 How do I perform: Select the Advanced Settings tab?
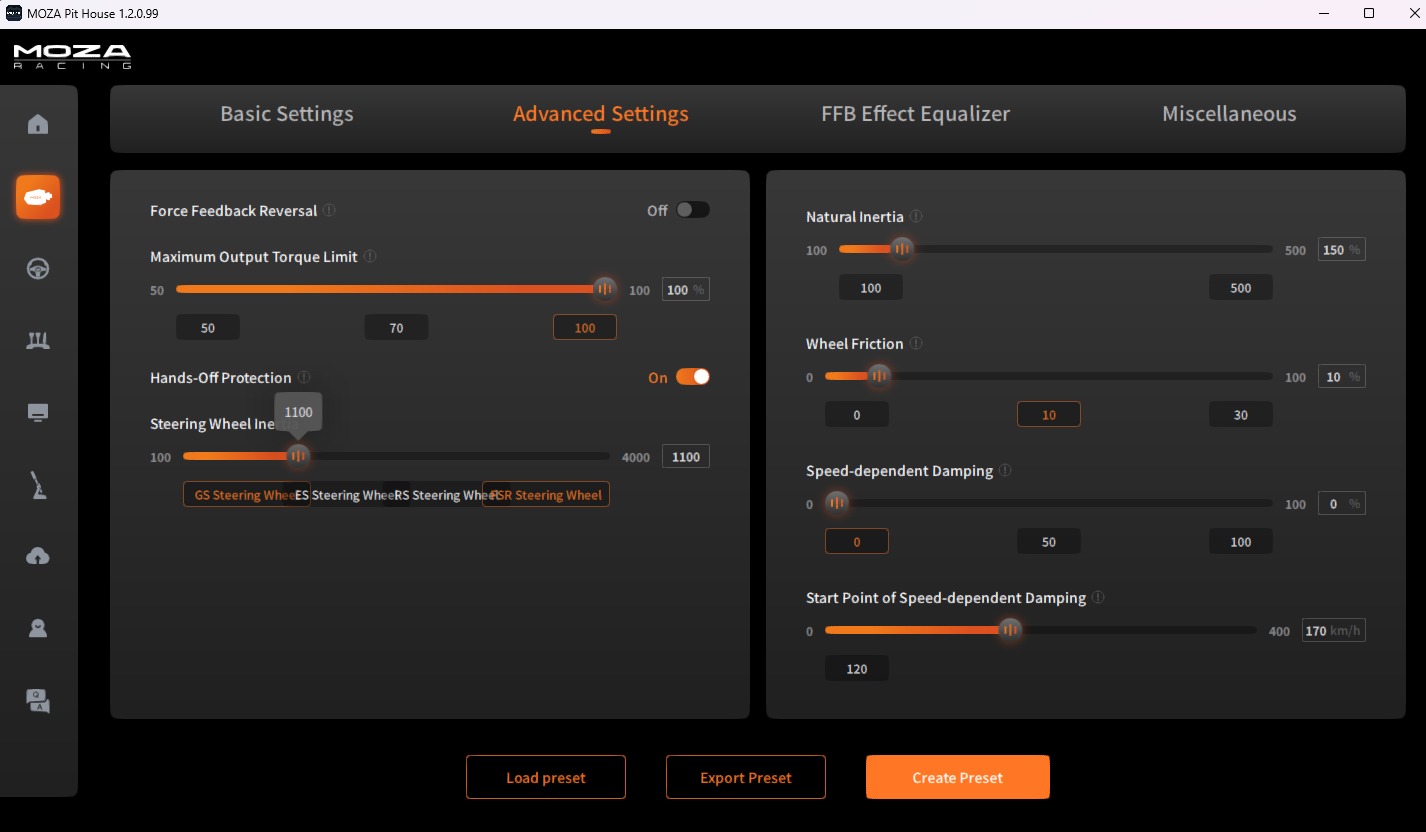600,114
